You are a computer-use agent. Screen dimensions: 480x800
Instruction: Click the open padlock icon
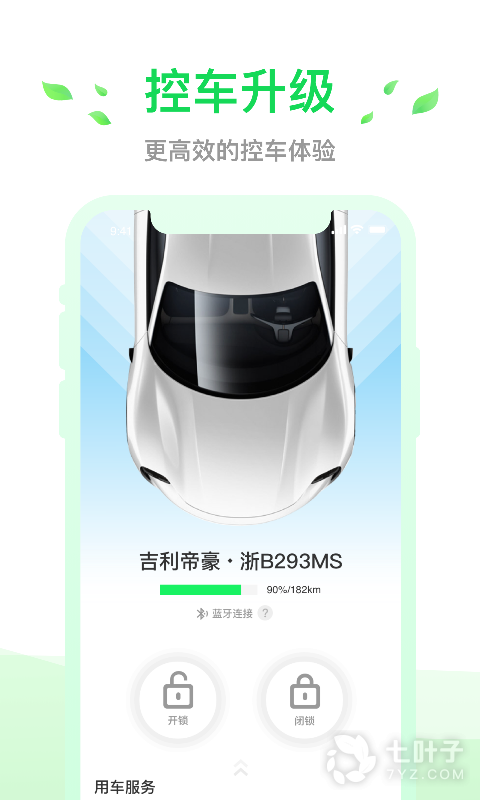pos(178,690)
